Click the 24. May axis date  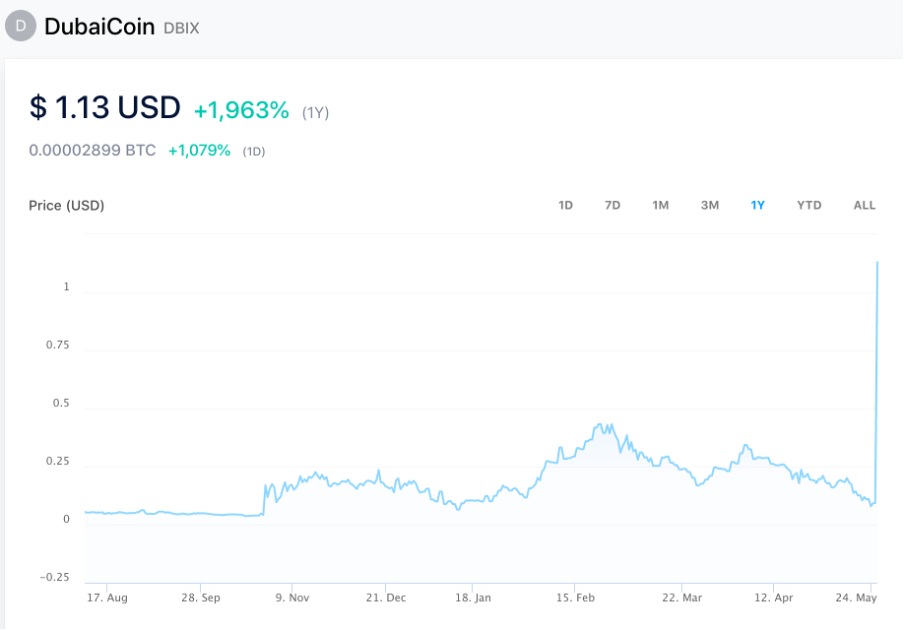(x=856, y=598)
